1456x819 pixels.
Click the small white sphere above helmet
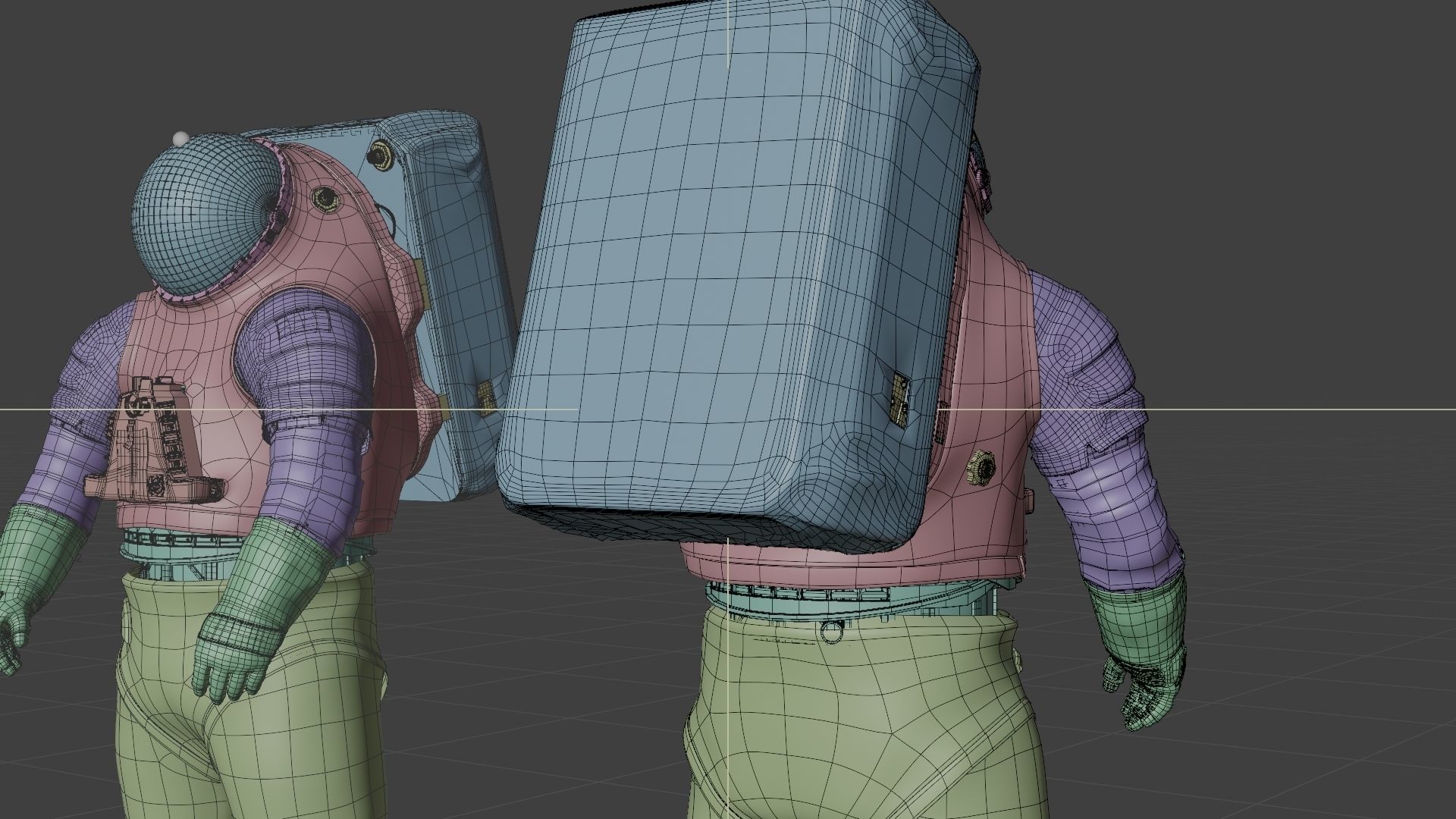[x=180, y=138]
